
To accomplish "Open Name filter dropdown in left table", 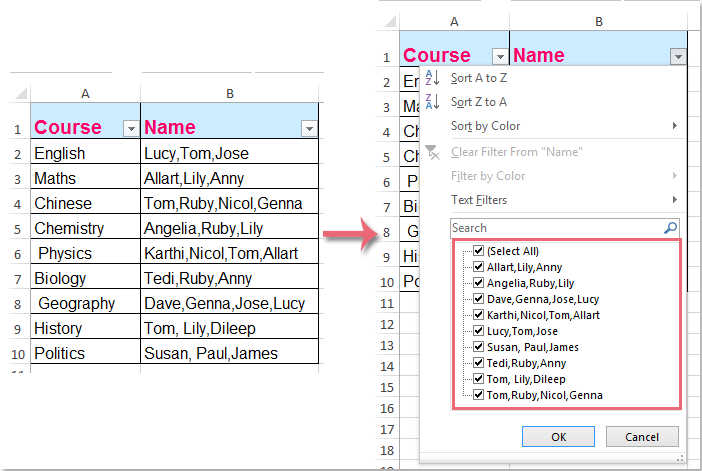I will coord(309,128).
